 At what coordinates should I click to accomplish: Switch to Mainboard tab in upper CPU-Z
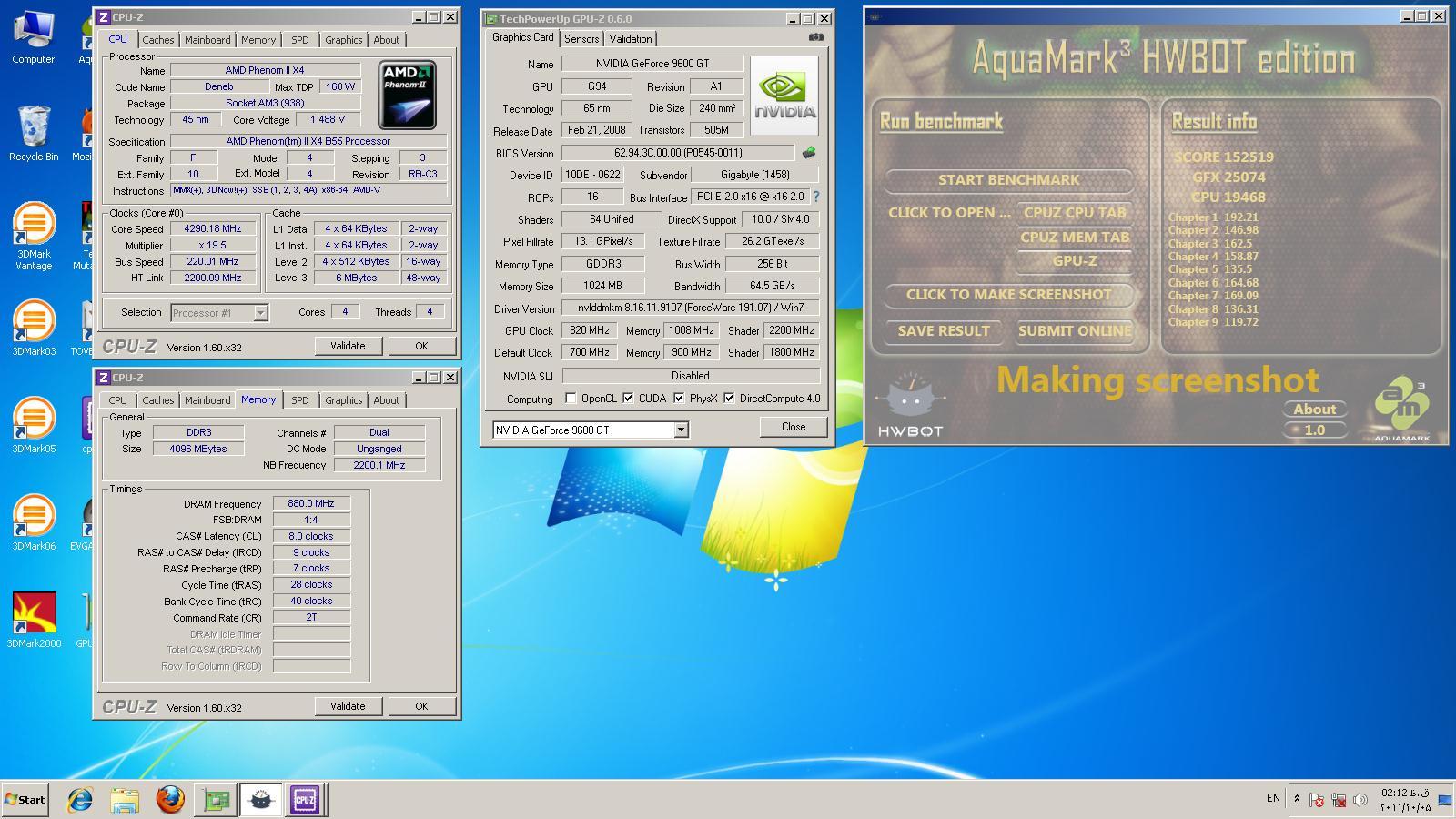coord(207,40)
